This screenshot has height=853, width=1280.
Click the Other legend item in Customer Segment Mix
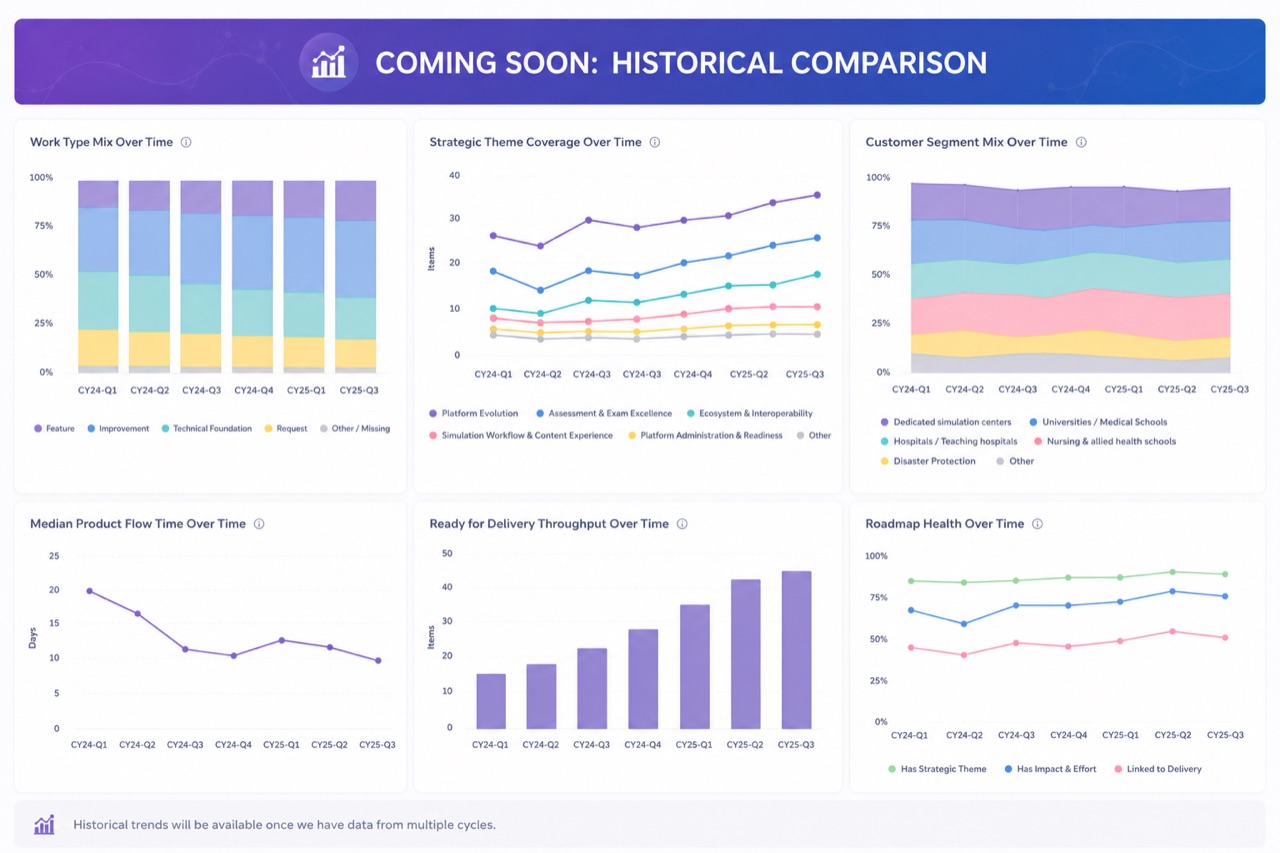pos(1015,461)
